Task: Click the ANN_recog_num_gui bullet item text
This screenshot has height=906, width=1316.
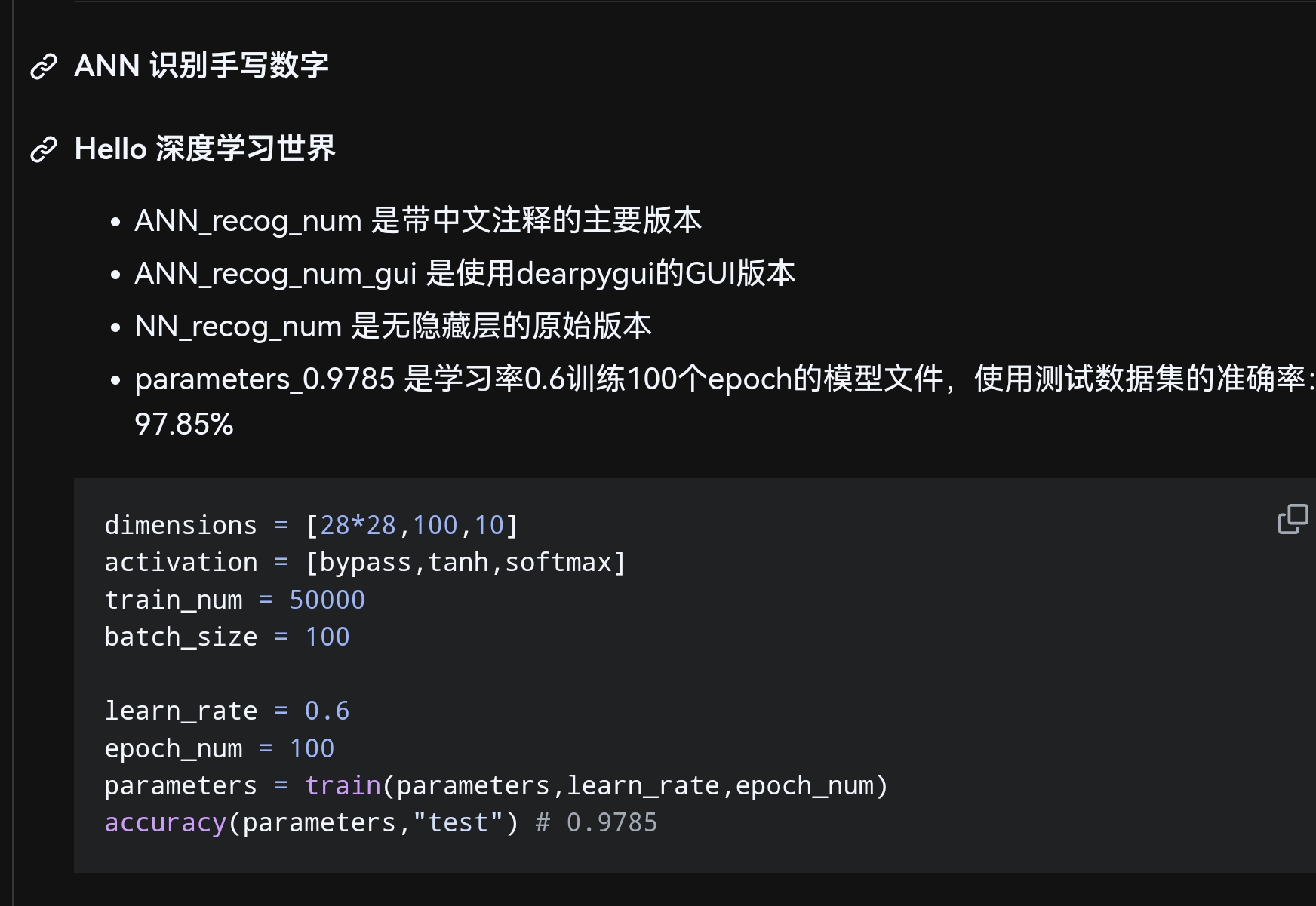Action: pos(465,273)
